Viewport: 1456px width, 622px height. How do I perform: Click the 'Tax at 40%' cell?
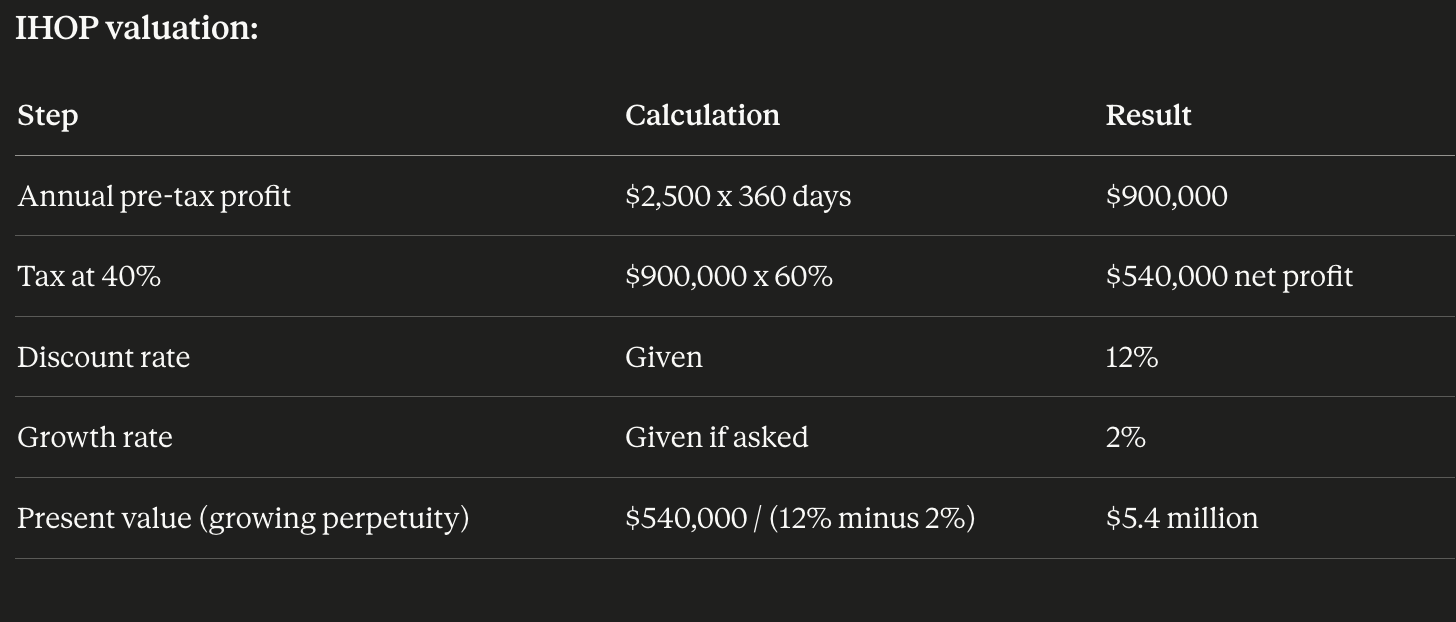pos(89,276)
